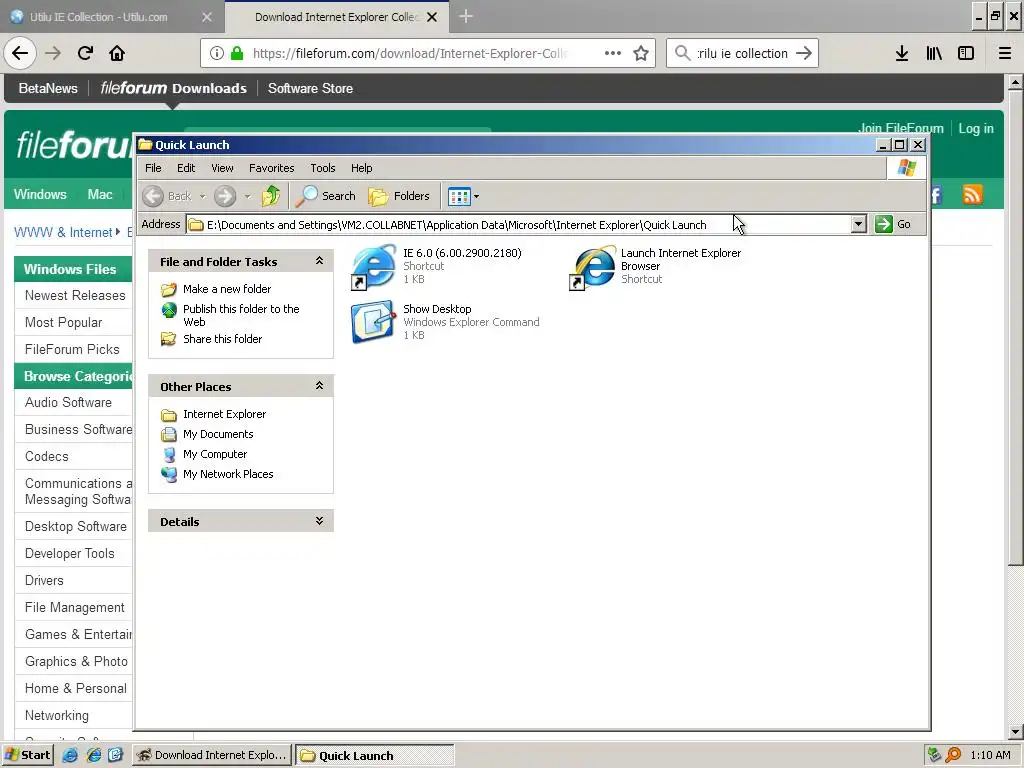
Task: Click the Firefox back arrow button
Action: pyautogui.click(x=20, y=54)
